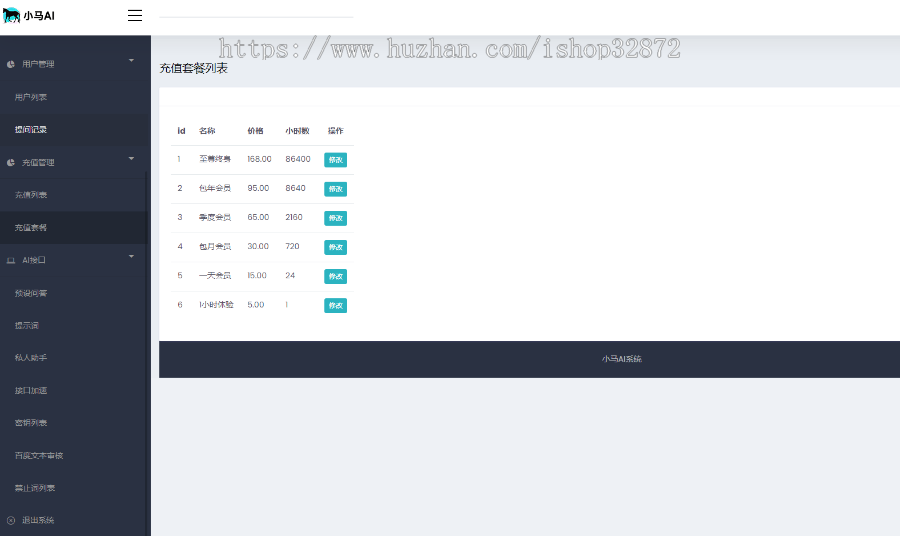
Task: Click the 小马AI系统 footer text
Action: pos(622,359)
